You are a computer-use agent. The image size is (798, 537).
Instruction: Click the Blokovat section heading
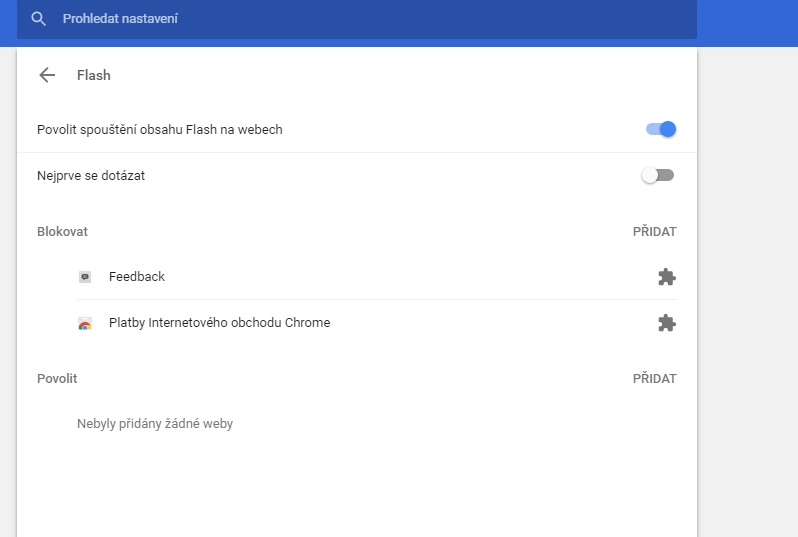tap(62, 232)
